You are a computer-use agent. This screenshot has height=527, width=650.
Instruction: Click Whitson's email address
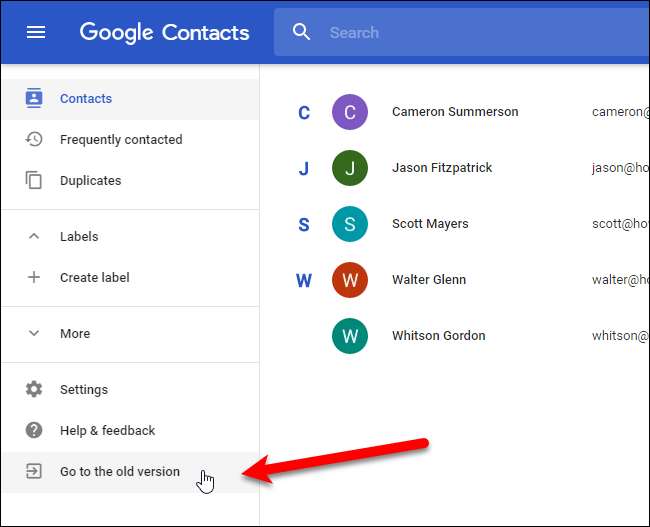(620, 335)
